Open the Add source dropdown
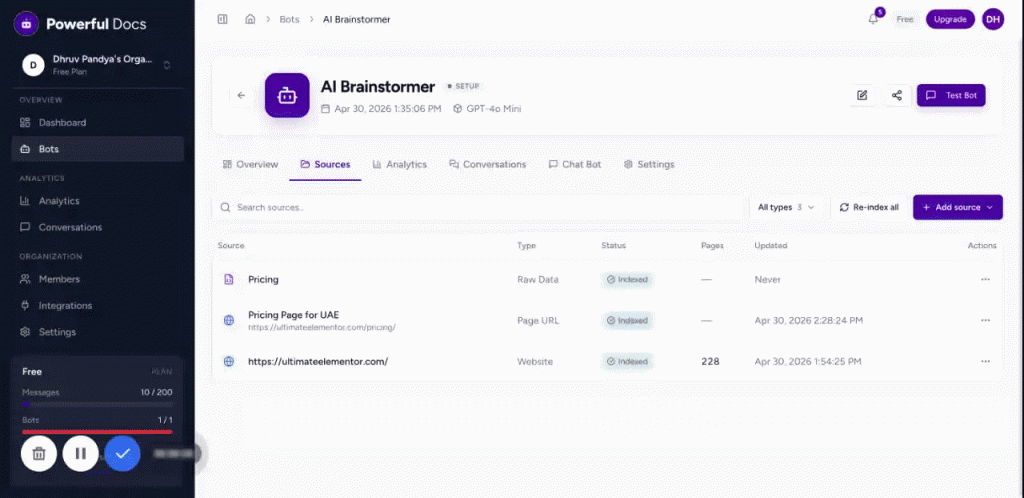 pyautogui.click(x=958, y=208)
